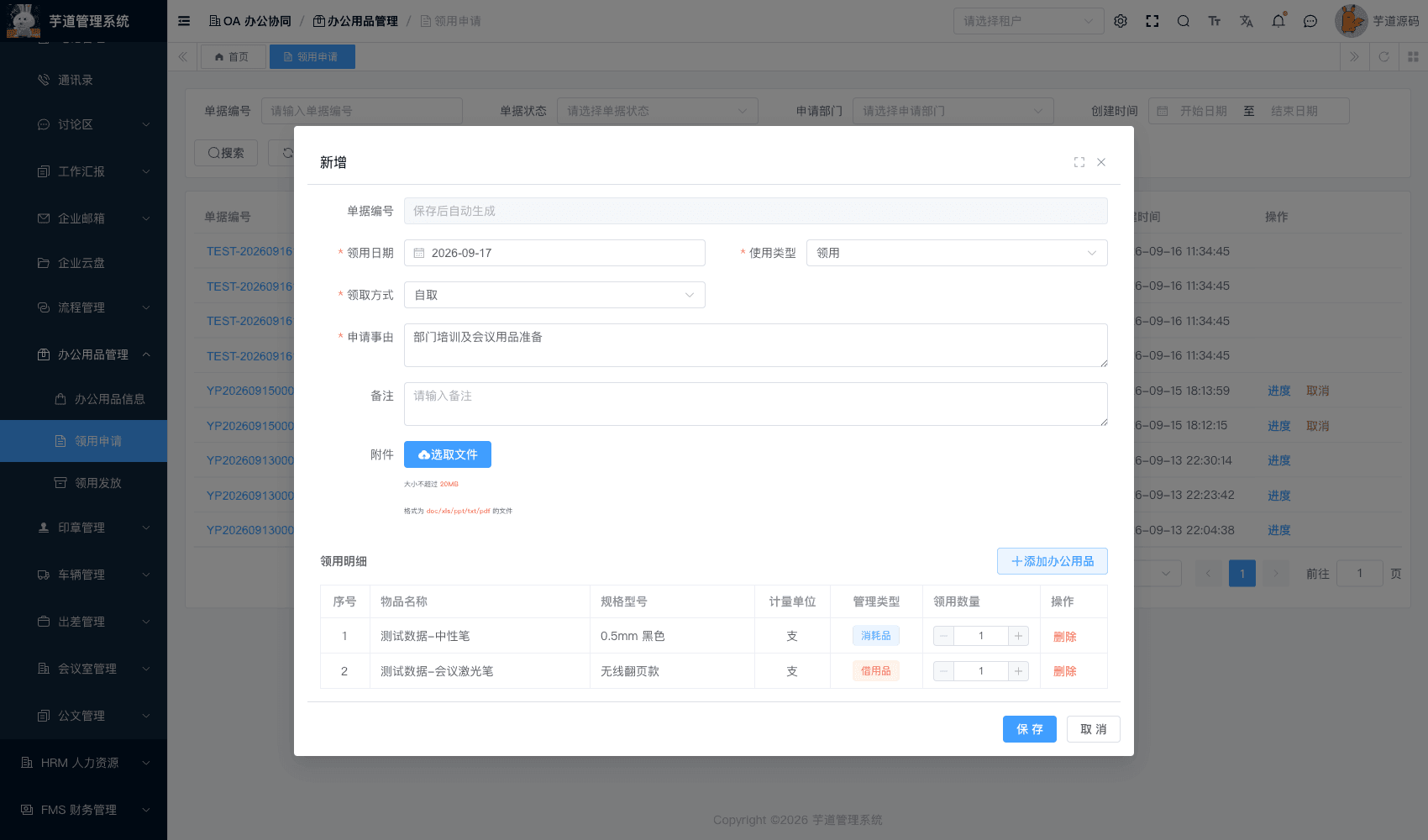The width and height of the screenshot is (1428, 840).
Task: Switch to the 领用申请 tab
Action: (x=312, y=57)
